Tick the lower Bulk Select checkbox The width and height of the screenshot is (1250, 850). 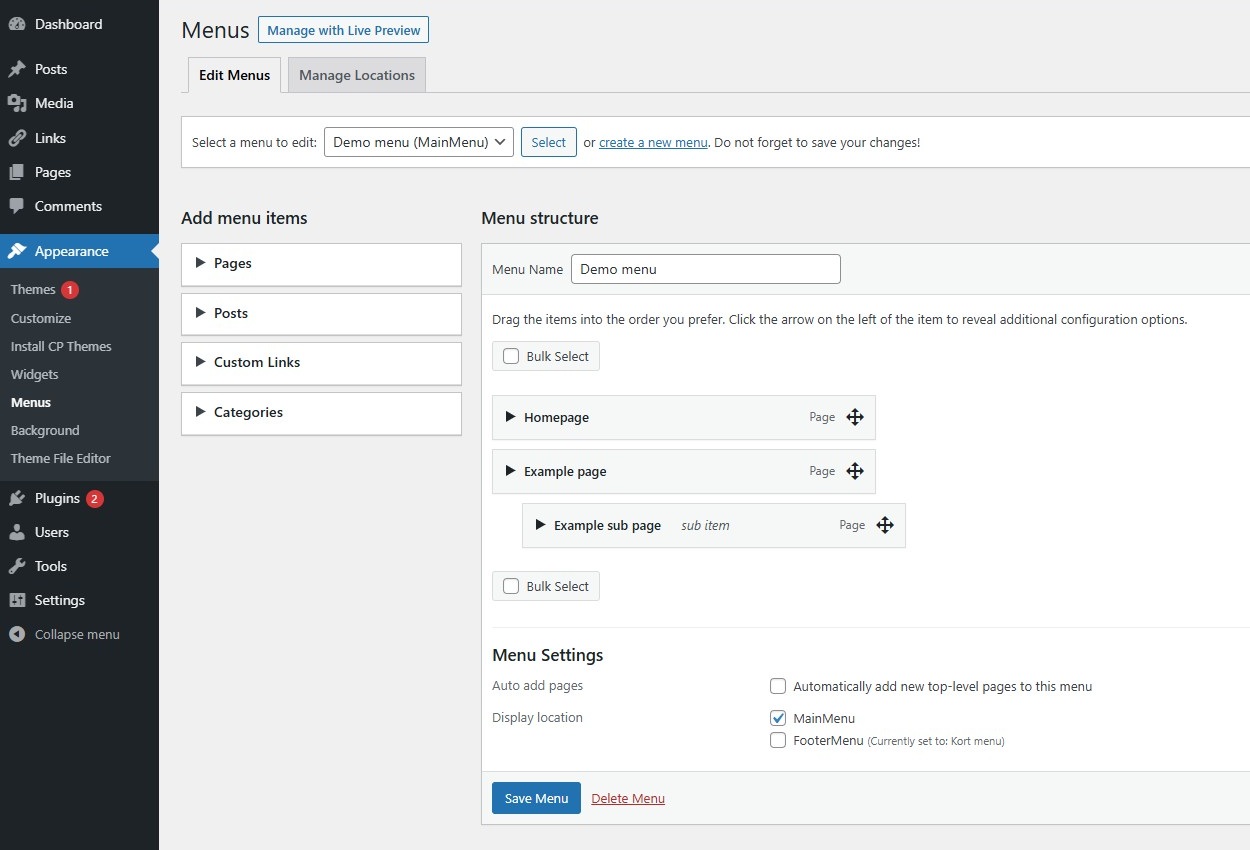(x=511, y=586)
